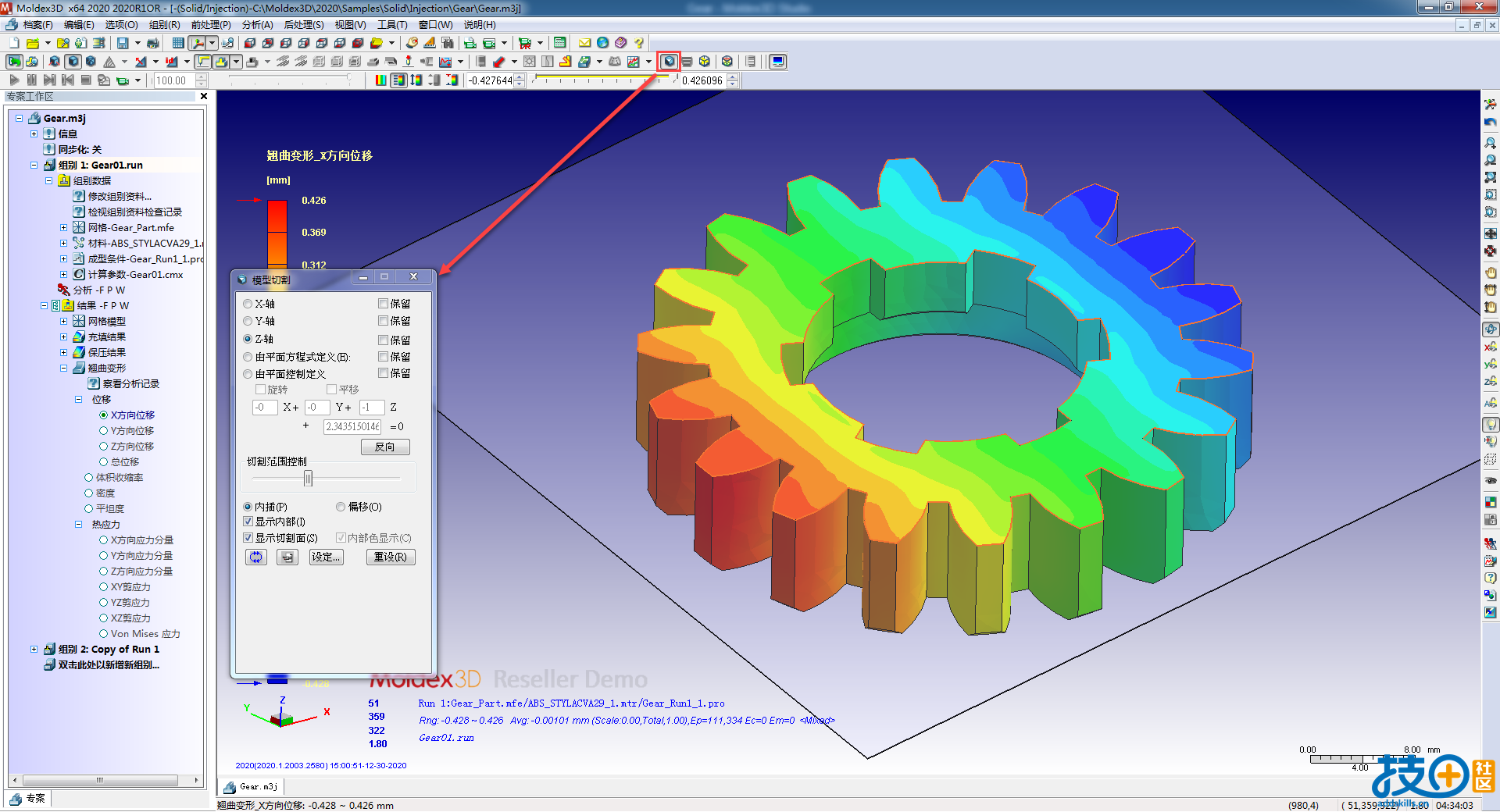1500x812 pixels.
Task: Open the 工具(T) menu
Action: [x=392, y=25]
